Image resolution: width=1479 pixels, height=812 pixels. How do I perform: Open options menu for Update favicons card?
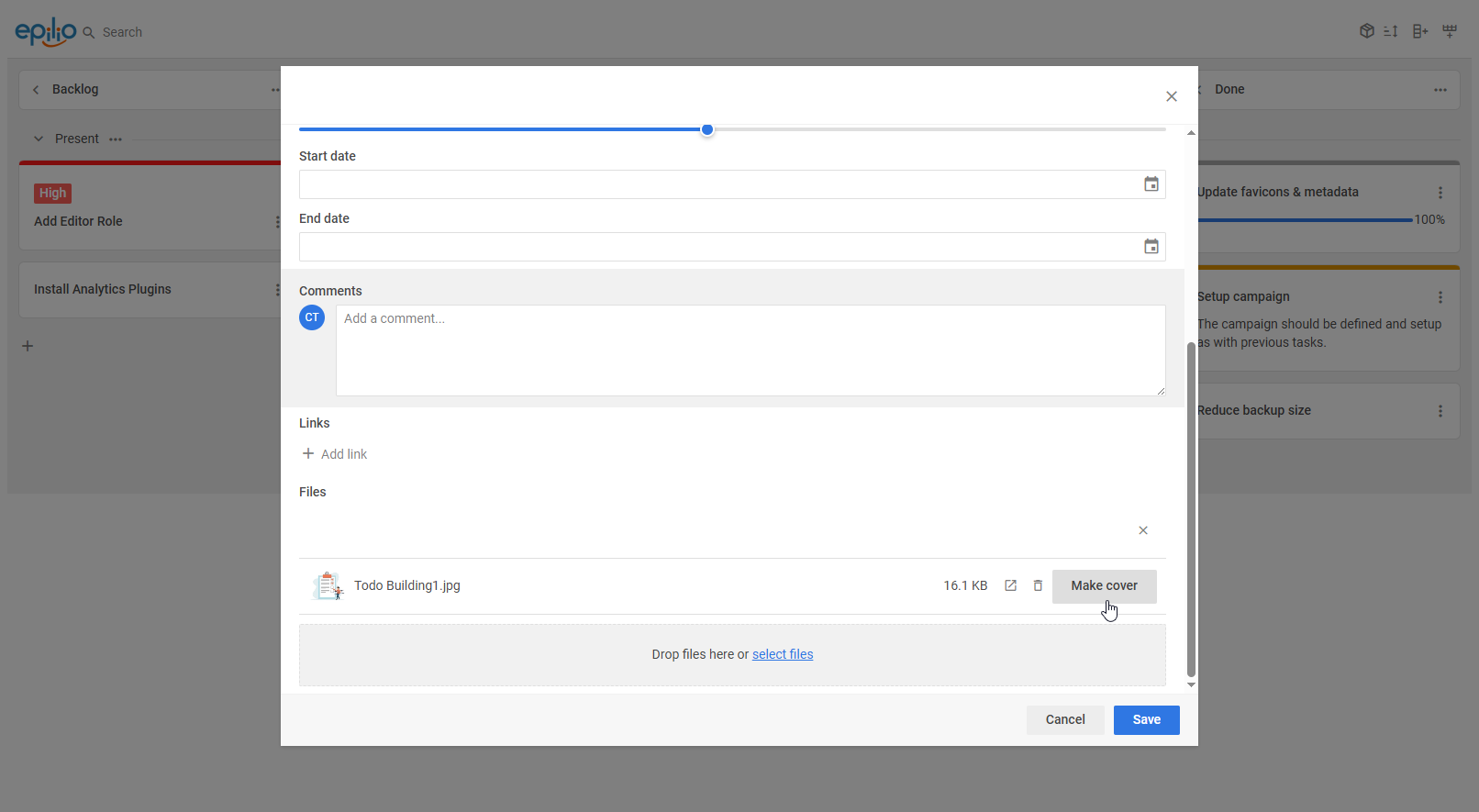click(x=1440, y=193)
